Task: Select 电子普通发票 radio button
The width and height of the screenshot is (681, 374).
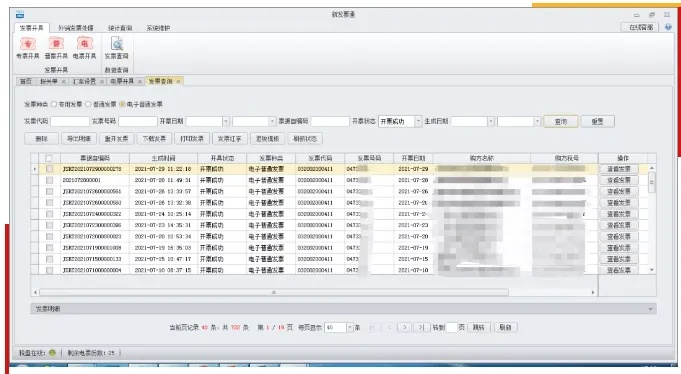Action: coord(122,104)
